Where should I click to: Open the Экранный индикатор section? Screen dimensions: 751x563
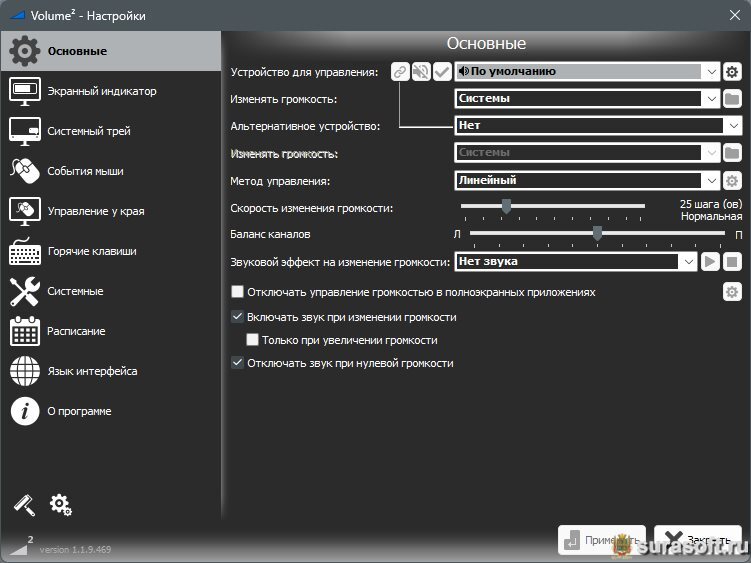pos(111,91)
